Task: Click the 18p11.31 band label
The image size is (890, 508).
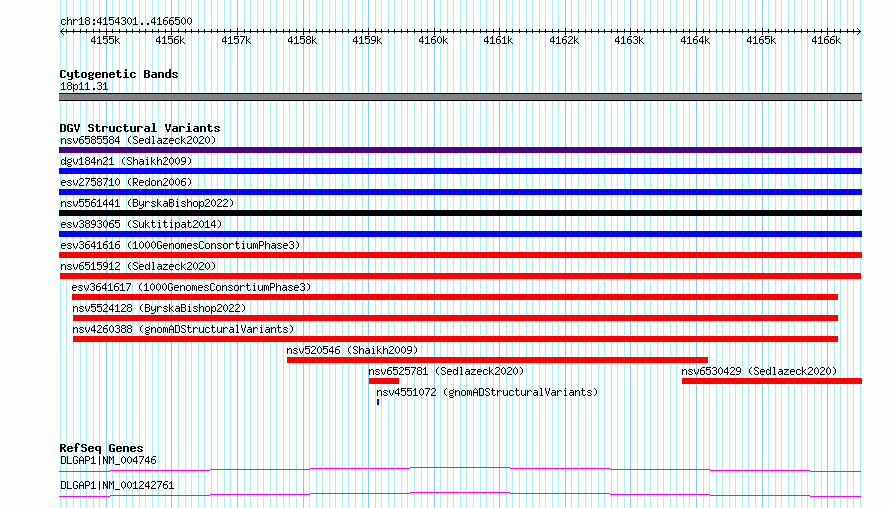Action: (84, 86)
